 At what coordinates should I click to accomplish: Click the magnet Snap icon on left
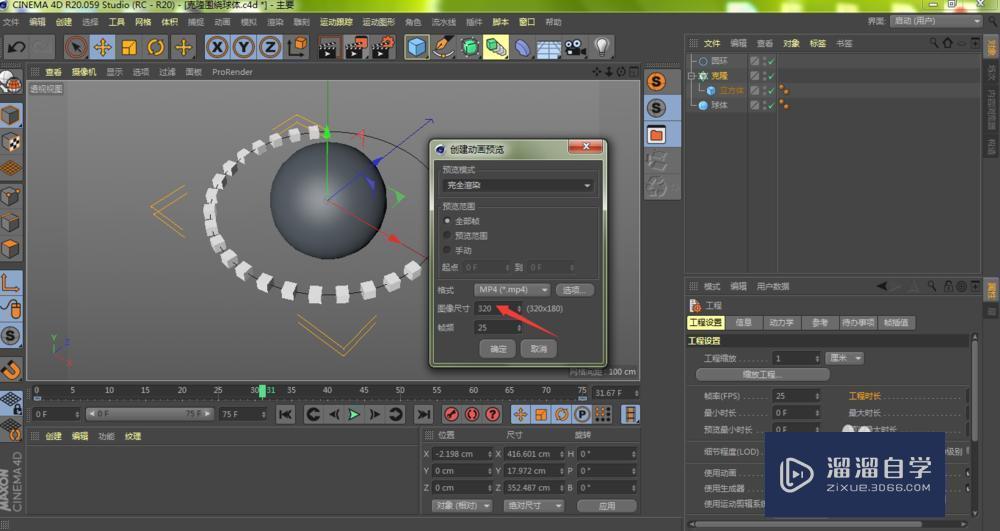coord(11,369)
